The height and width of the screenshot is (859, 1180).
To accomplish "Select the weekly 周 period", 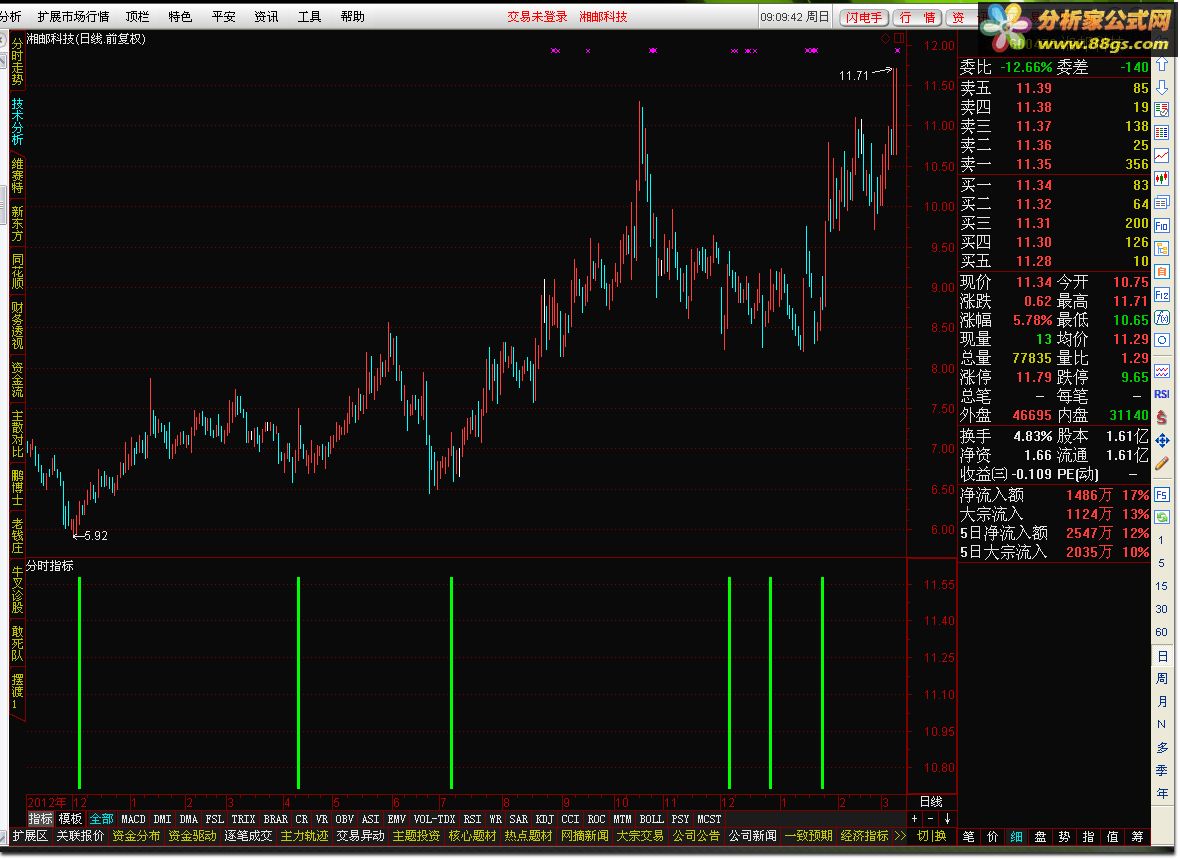I will point(1162,679).
